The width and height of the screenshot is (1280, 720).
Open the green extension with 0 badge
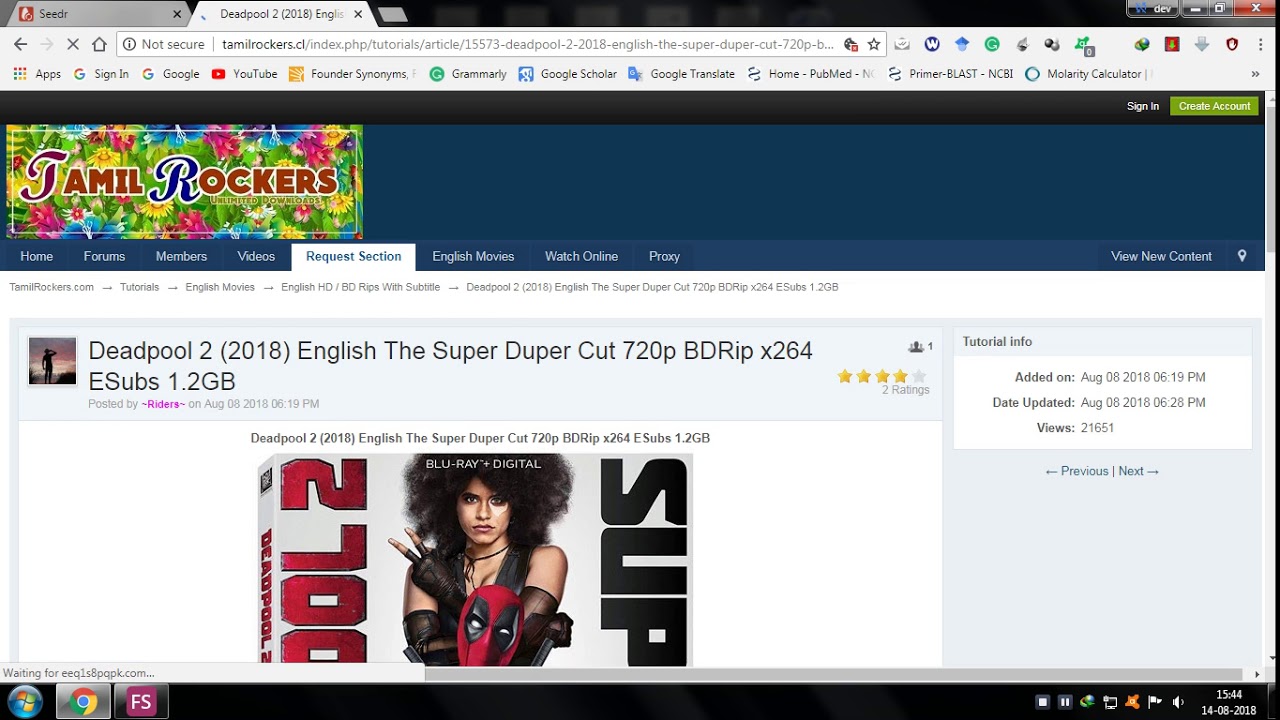click(x=1084, y=45)
